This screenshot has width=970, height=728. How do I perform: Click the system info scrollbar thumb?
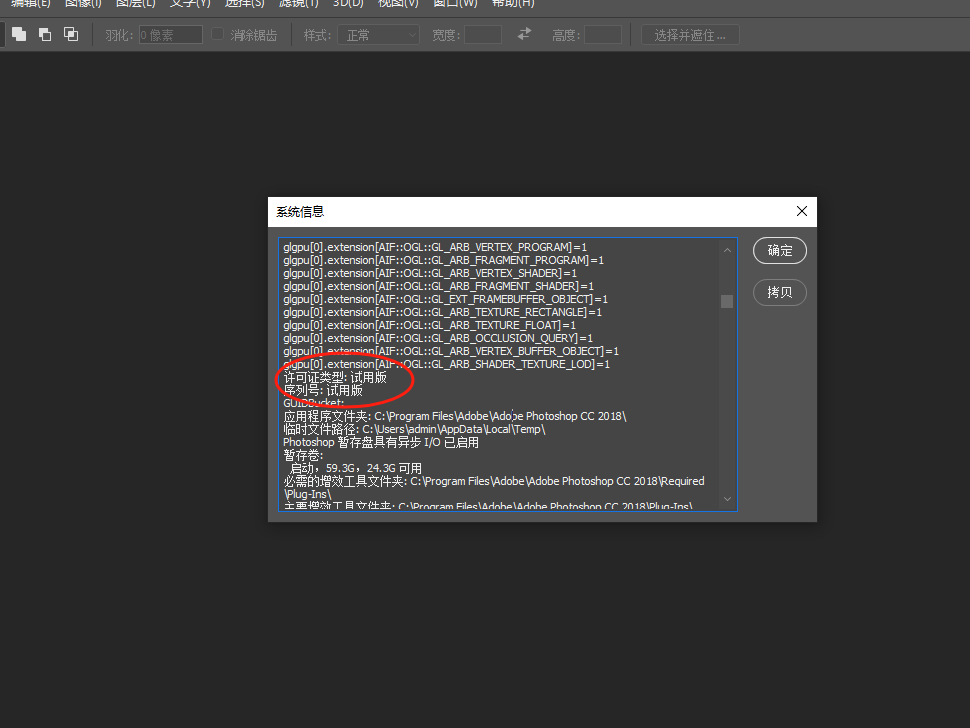pos(727,301)
